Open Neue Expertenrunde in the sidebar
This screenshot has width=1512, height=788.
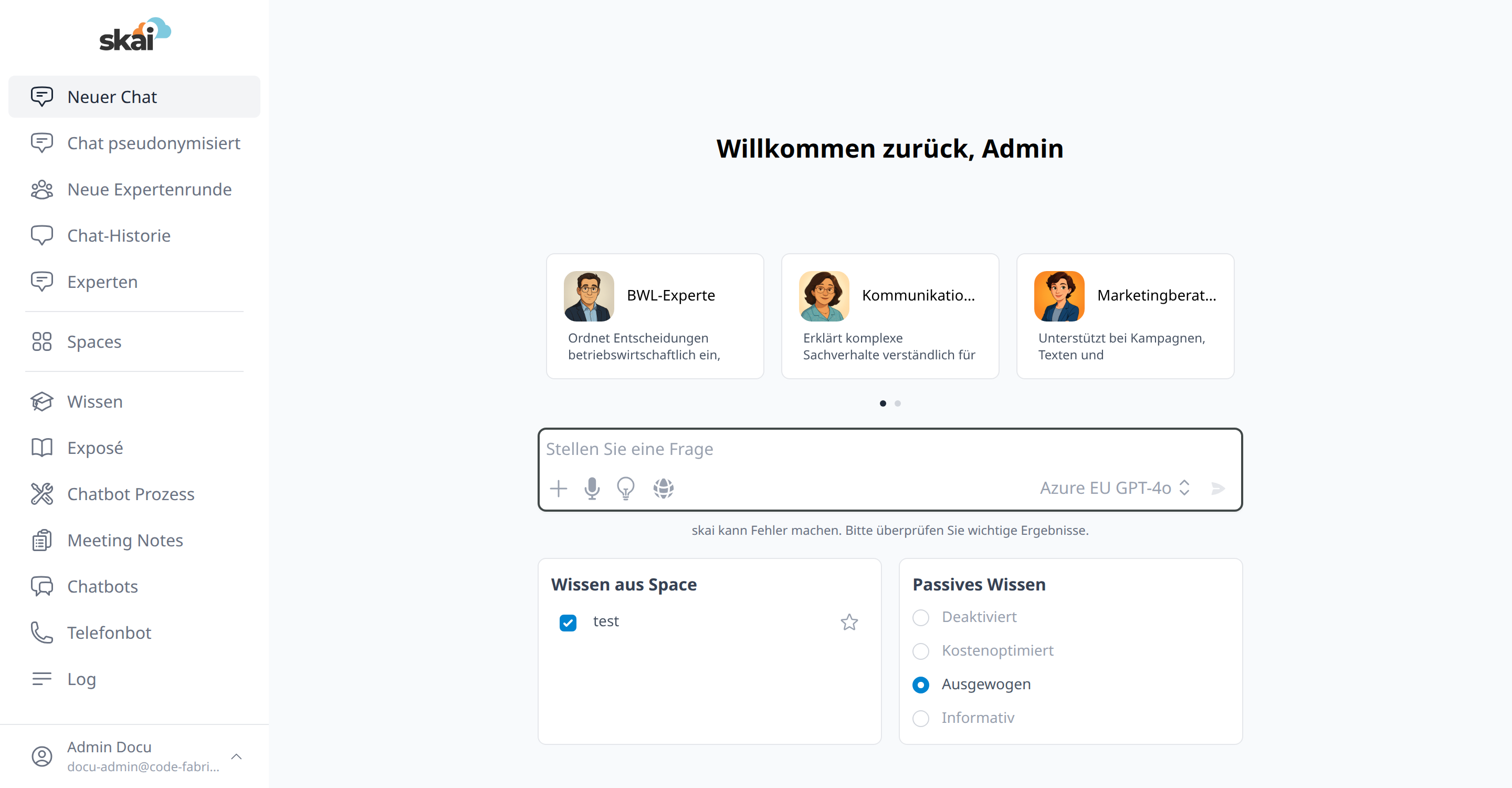click(134, 189)
